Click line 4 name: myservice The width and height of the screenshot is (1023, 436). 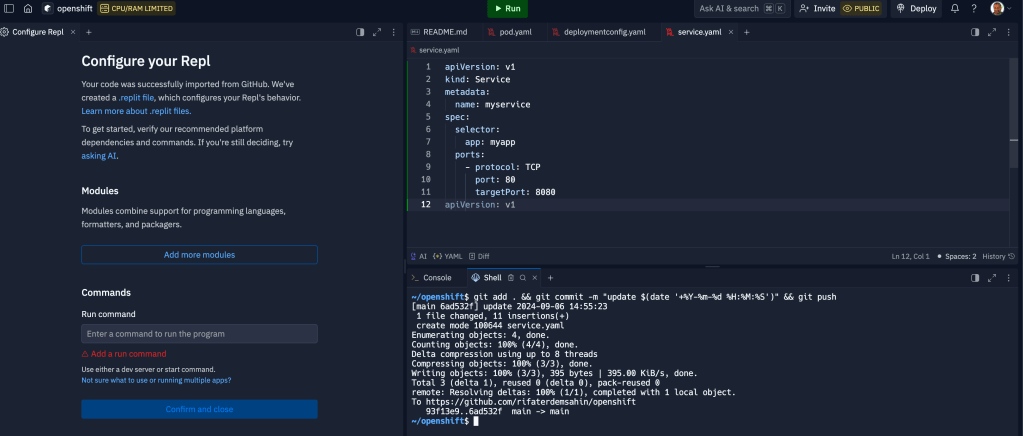[x=493, y=104]
